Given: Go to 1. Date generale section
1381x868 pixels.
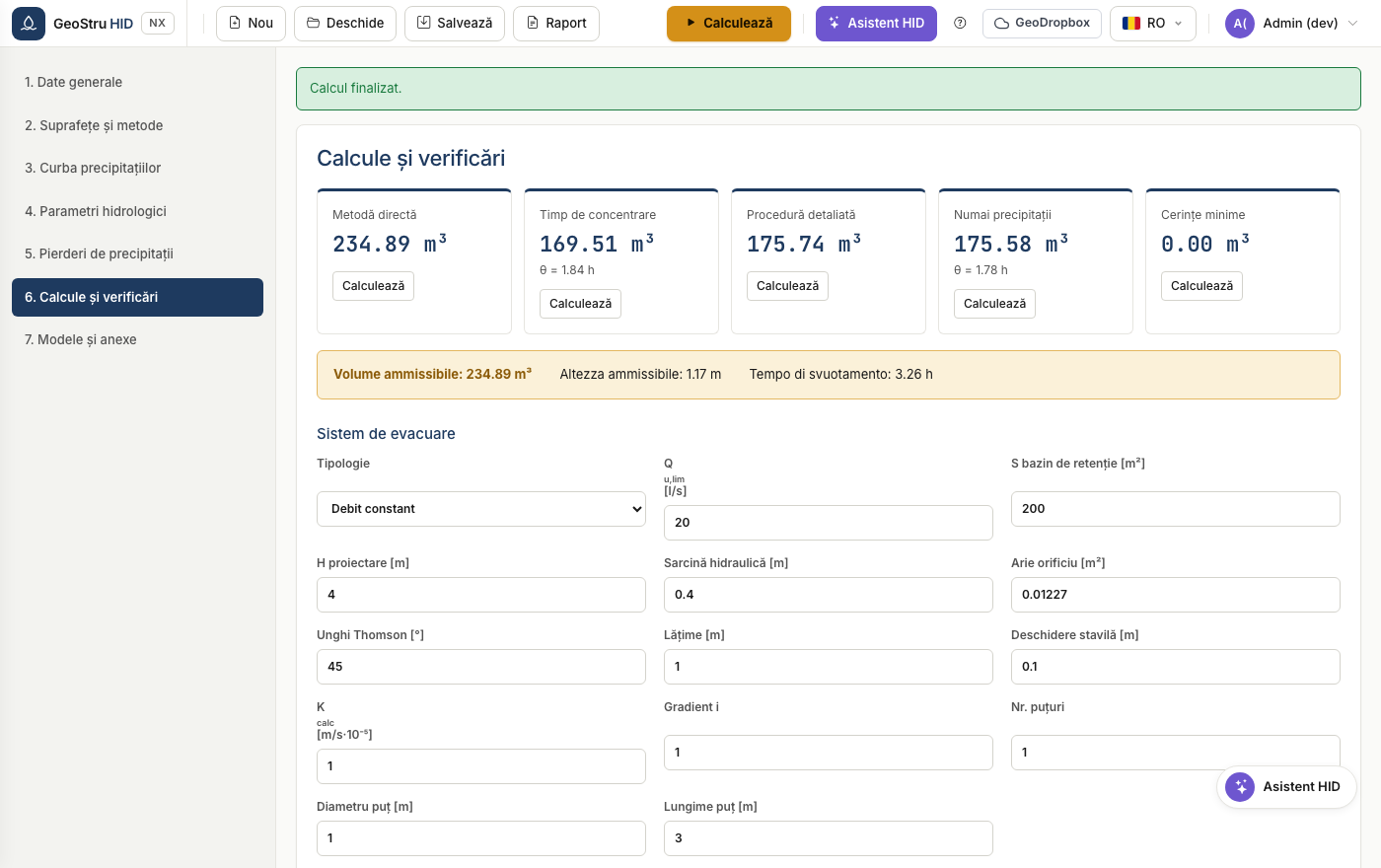Looking at the screenshot, I should pos(137,82).
